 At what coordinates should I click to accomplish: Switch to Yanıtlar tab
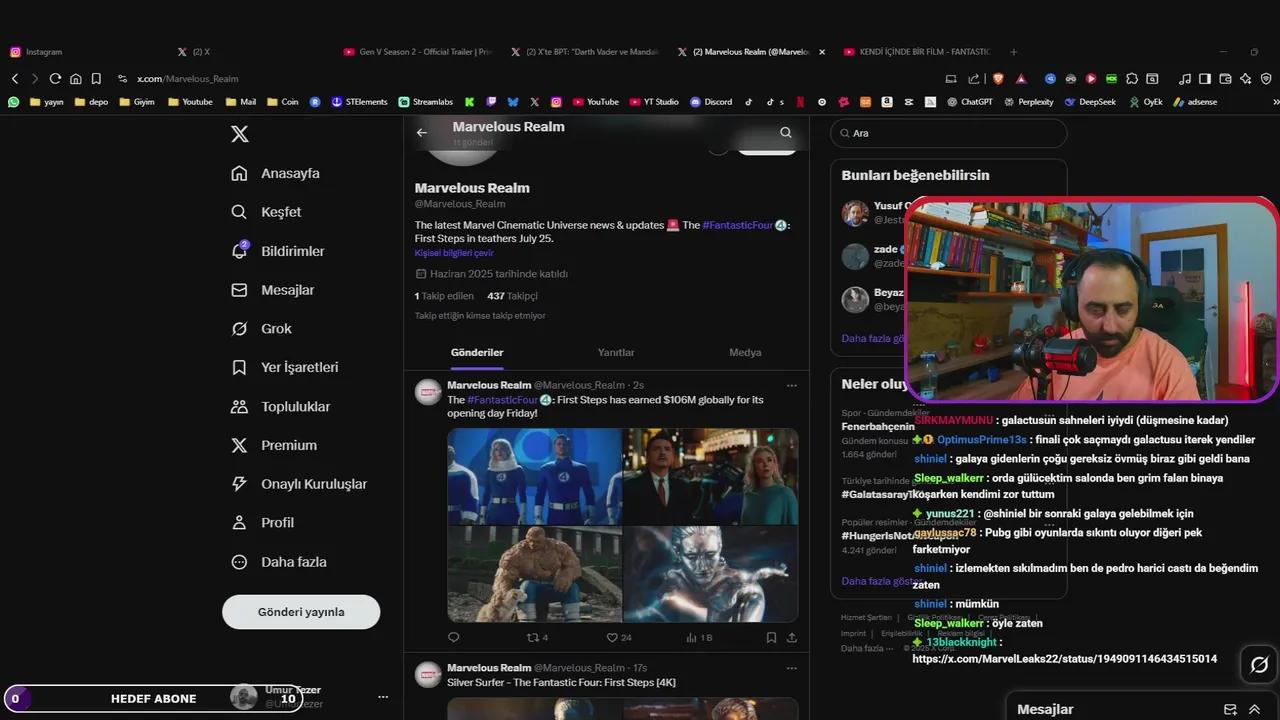pyautogui.click(x=616, y=352)
